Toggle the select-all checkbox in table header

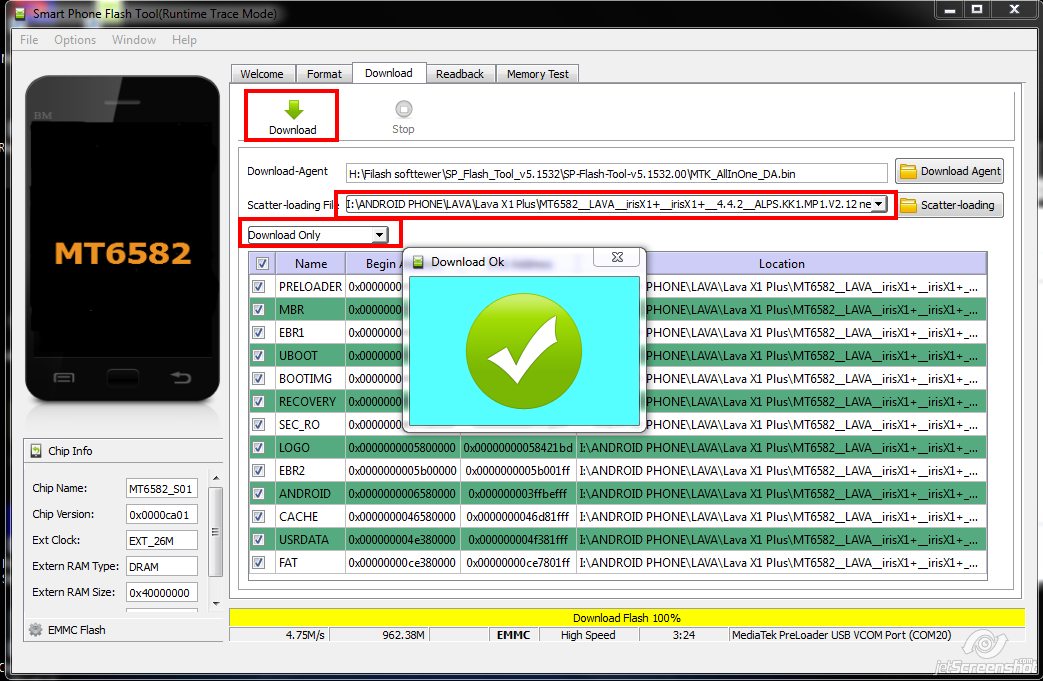262,263
